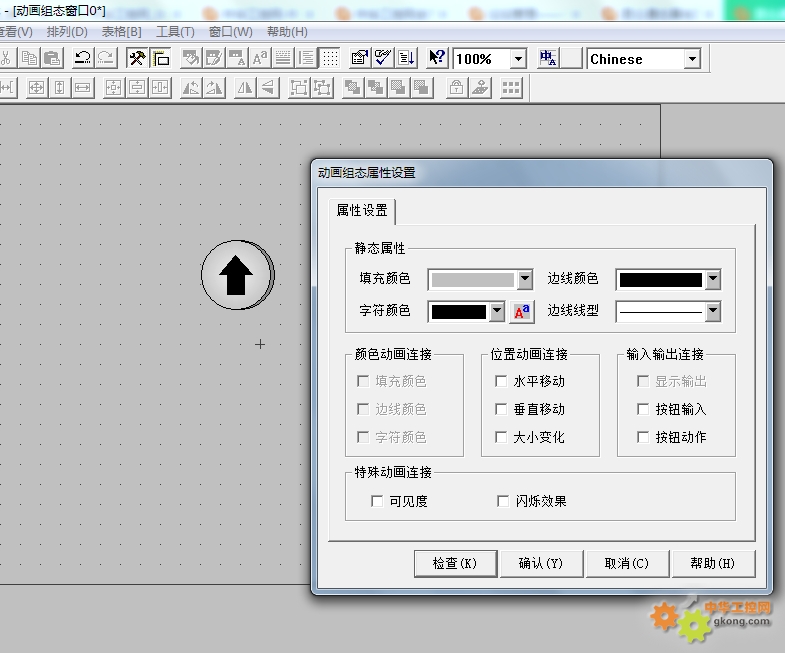Click the undo arrow icon
Image resolution: width=785 pixels, height=653 pixels.
[x=83, y=58]
